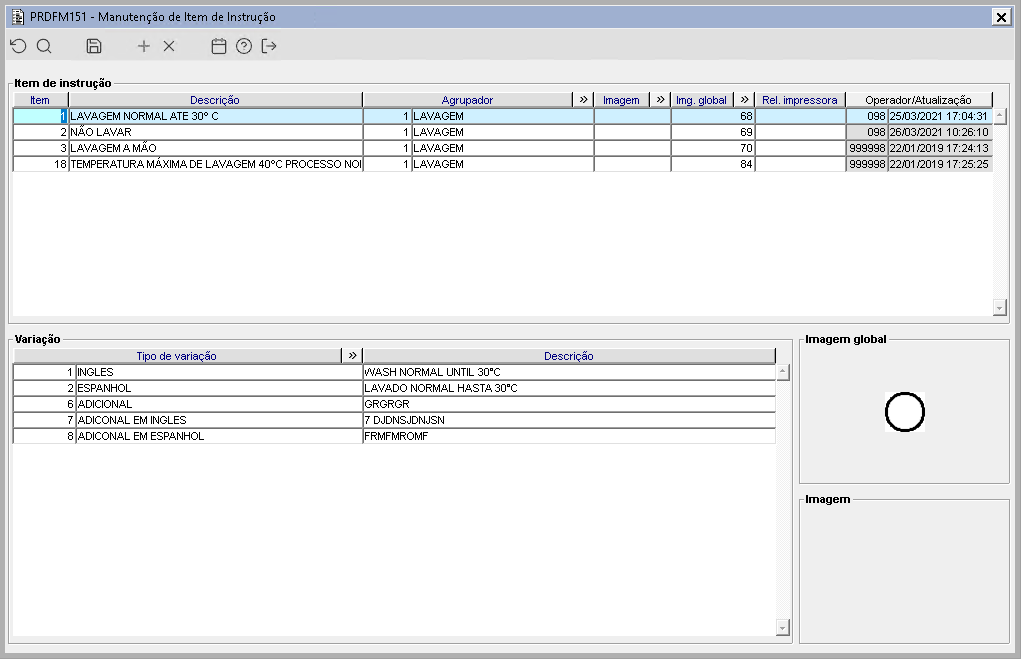Viewport: 1021px width, 659px height.
Task: Click the Img. global column header
Action: click(701, 100)
